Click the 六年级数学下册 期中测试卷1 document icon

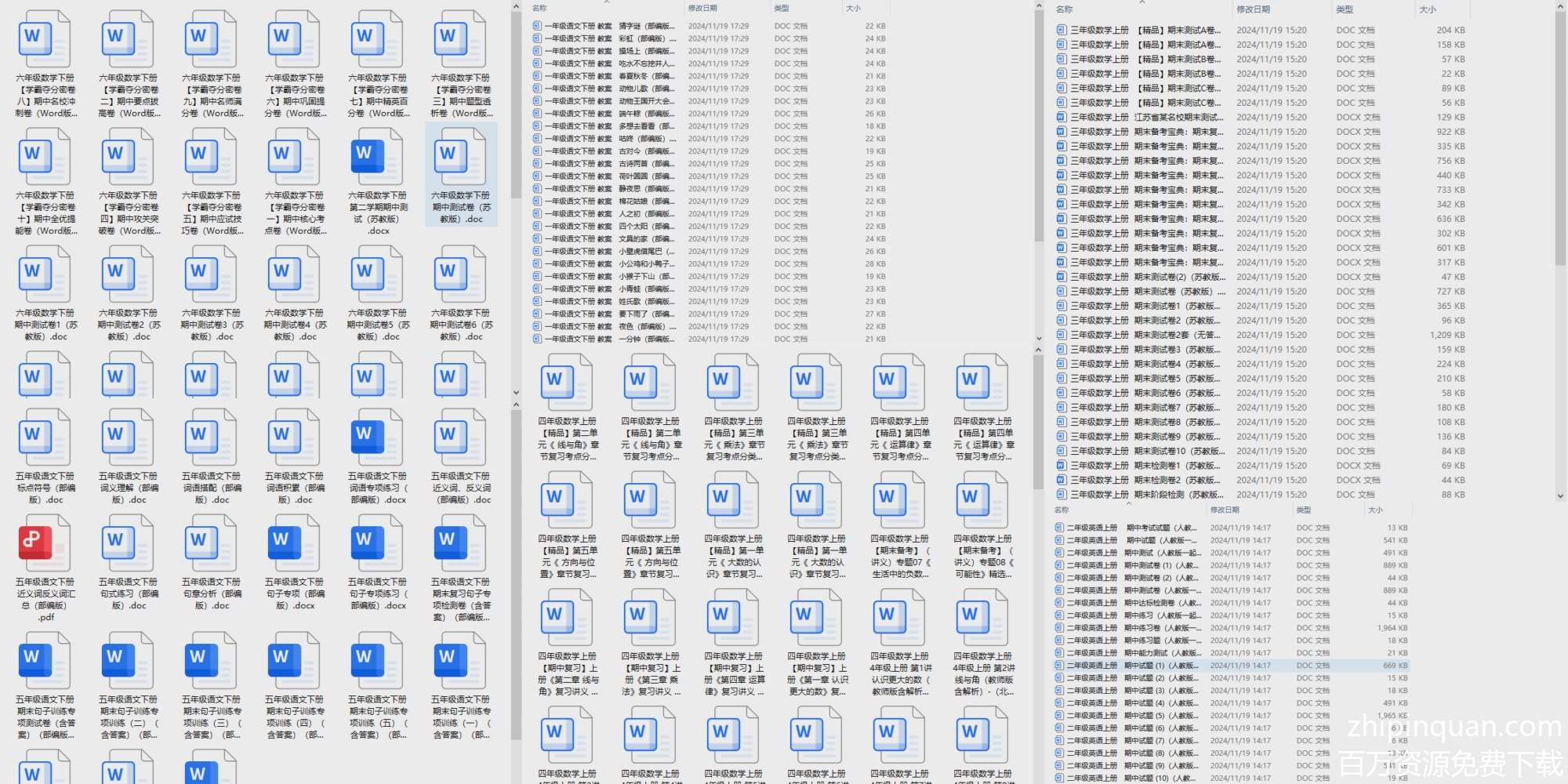45,274
